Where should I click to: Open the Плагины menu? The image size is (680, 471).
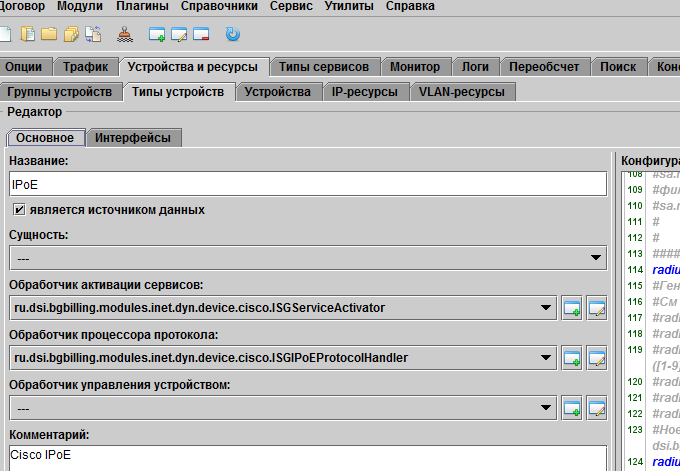142,6
